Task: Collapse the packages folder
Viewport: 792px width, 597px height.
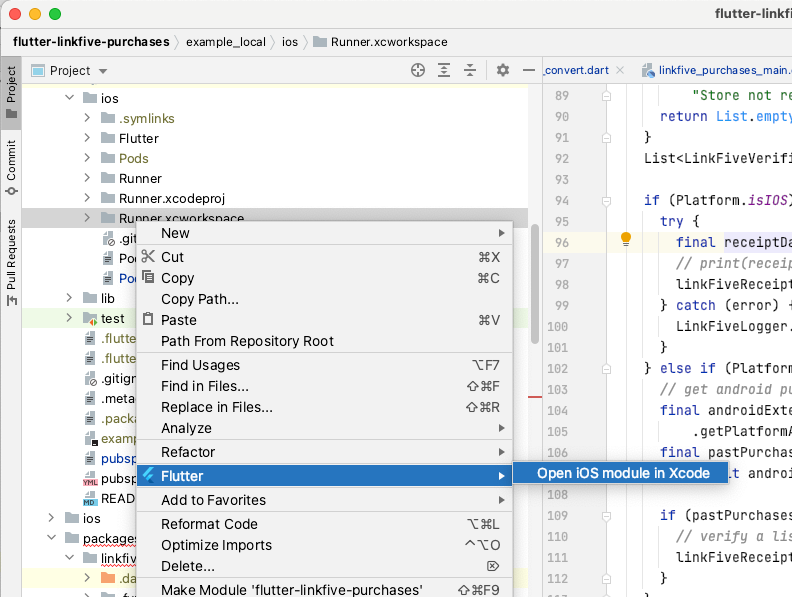Action: pyautogui.click(x=52, y=537)
